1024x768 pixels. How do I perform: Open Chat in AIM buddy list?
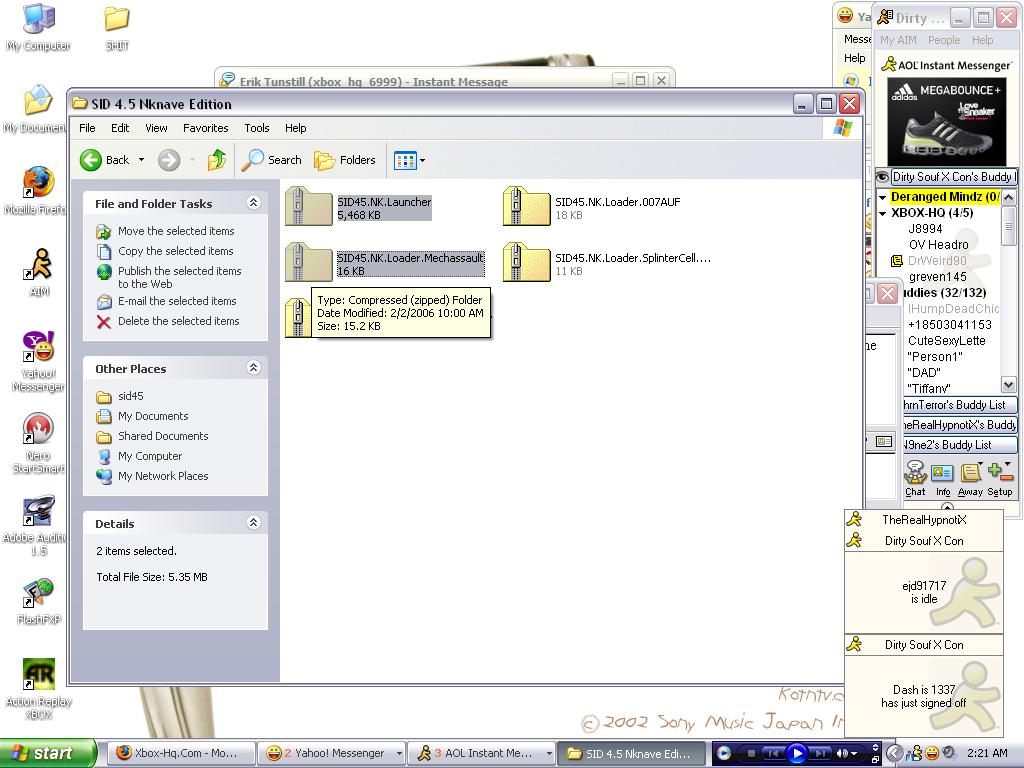915,479
